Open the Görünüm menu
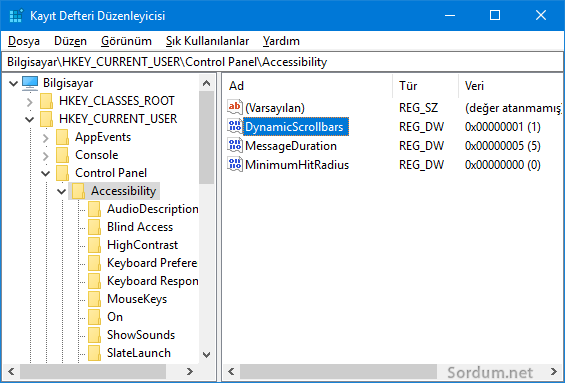565x383 pixels. coord(126,41)
